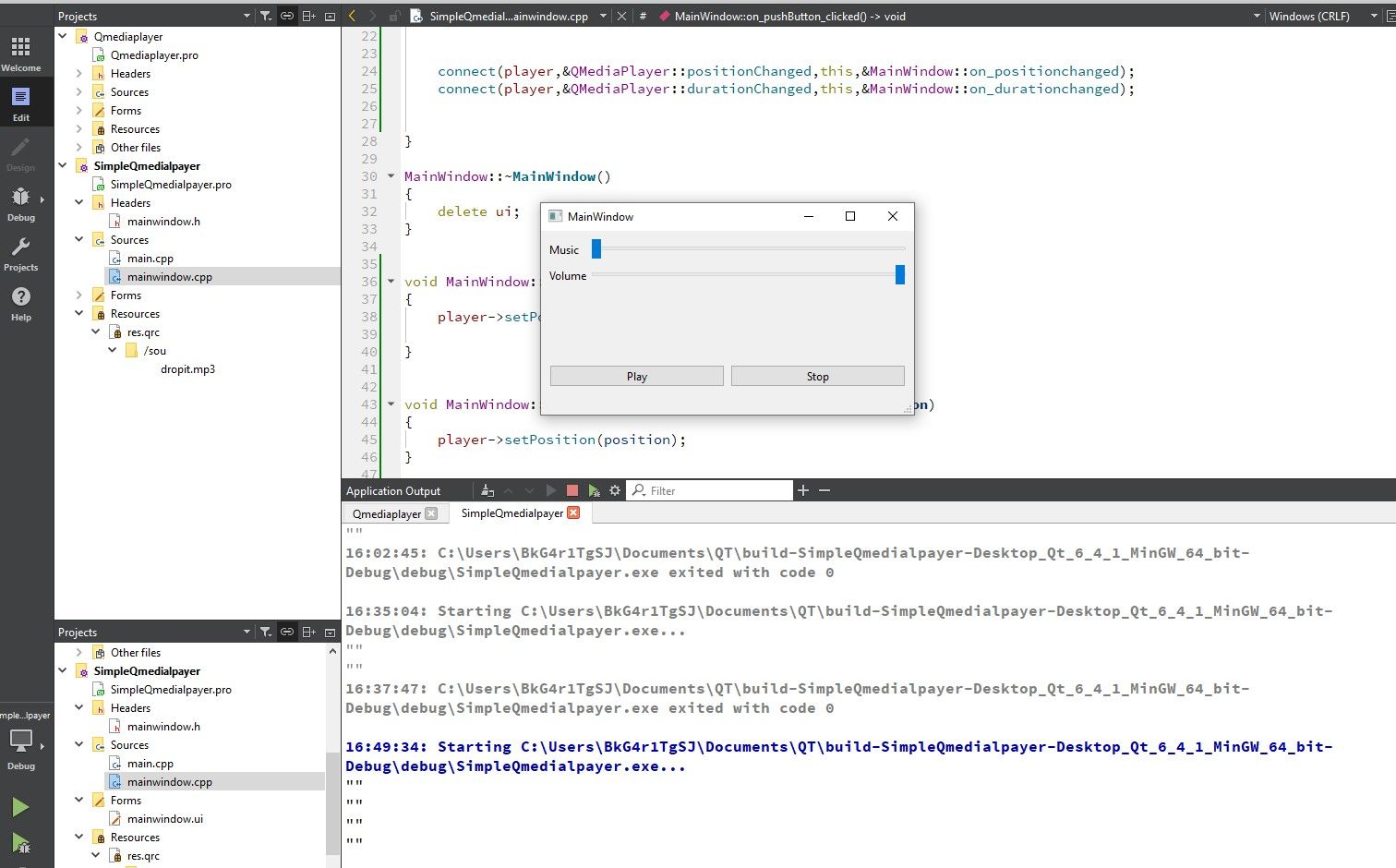The height and width of the screenshot is (868, 1396).
Task: Go back in editor navigation history
Action: click(x=352, y=16)
